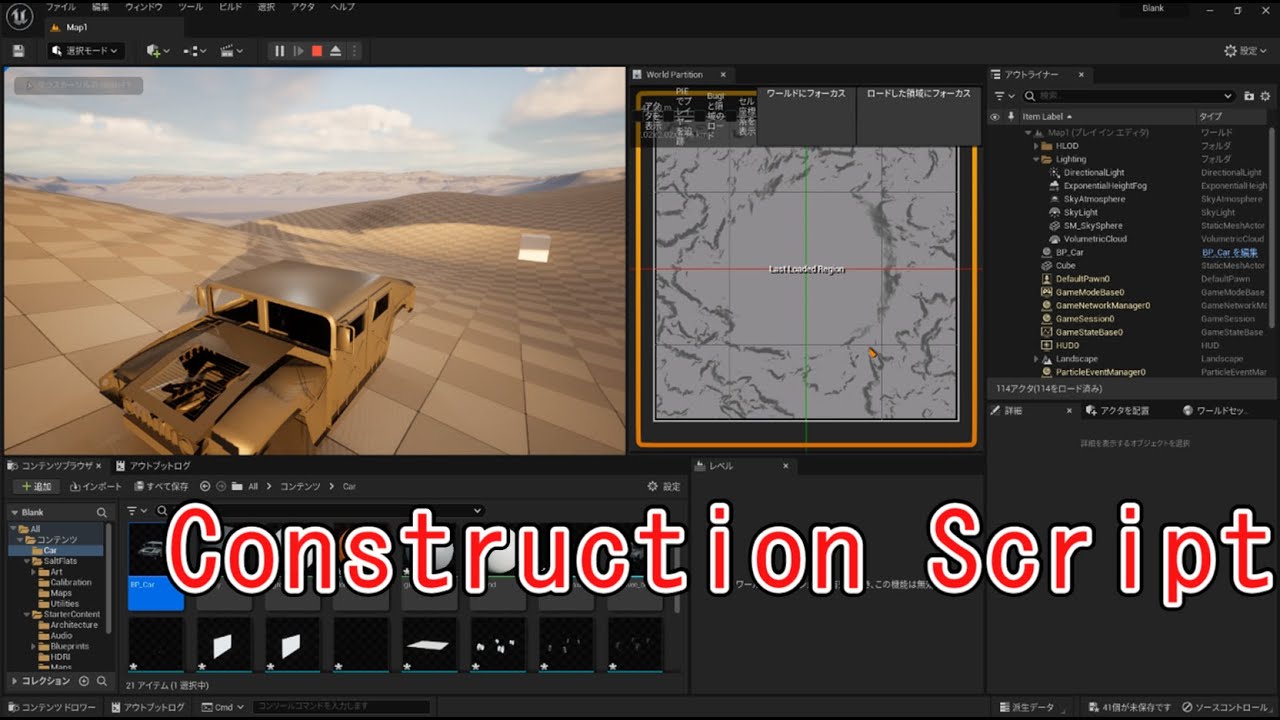Open the cinematics clapperboard dropdown
This screenshot has width=1280, height=720.
[x=232, y=50]
